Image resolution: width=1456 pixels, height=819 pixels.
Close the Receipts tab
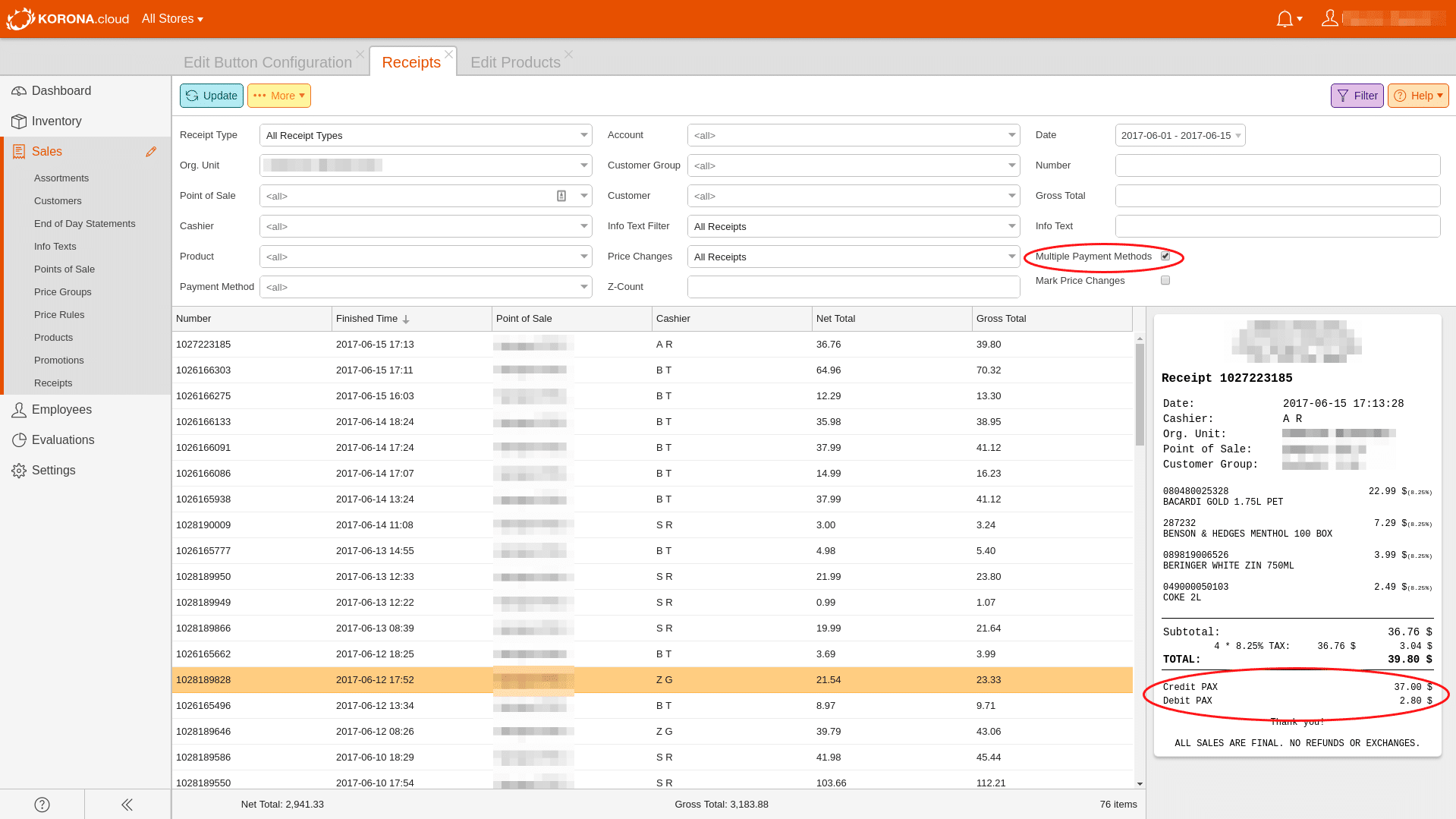449,55
